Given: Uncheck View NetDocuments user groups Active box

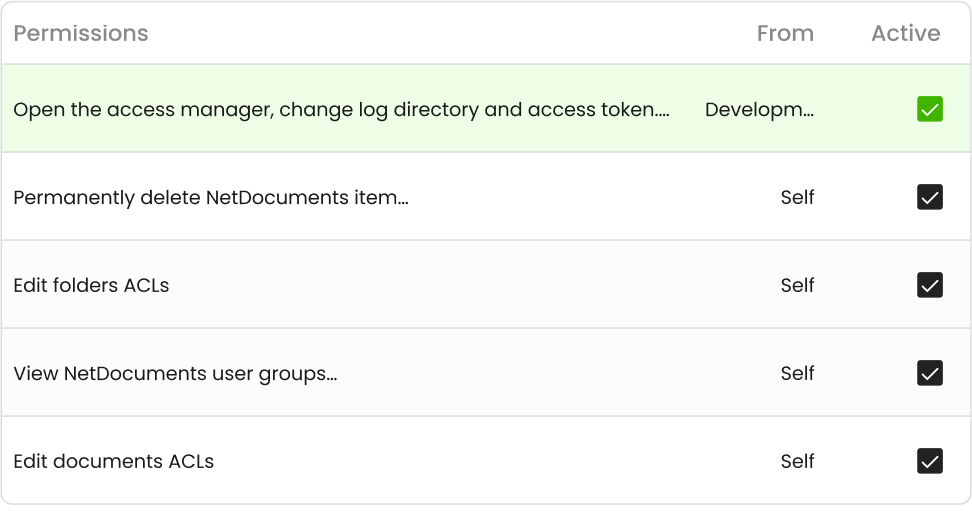Looking at the screenshot, I should (x=930, y=373).
